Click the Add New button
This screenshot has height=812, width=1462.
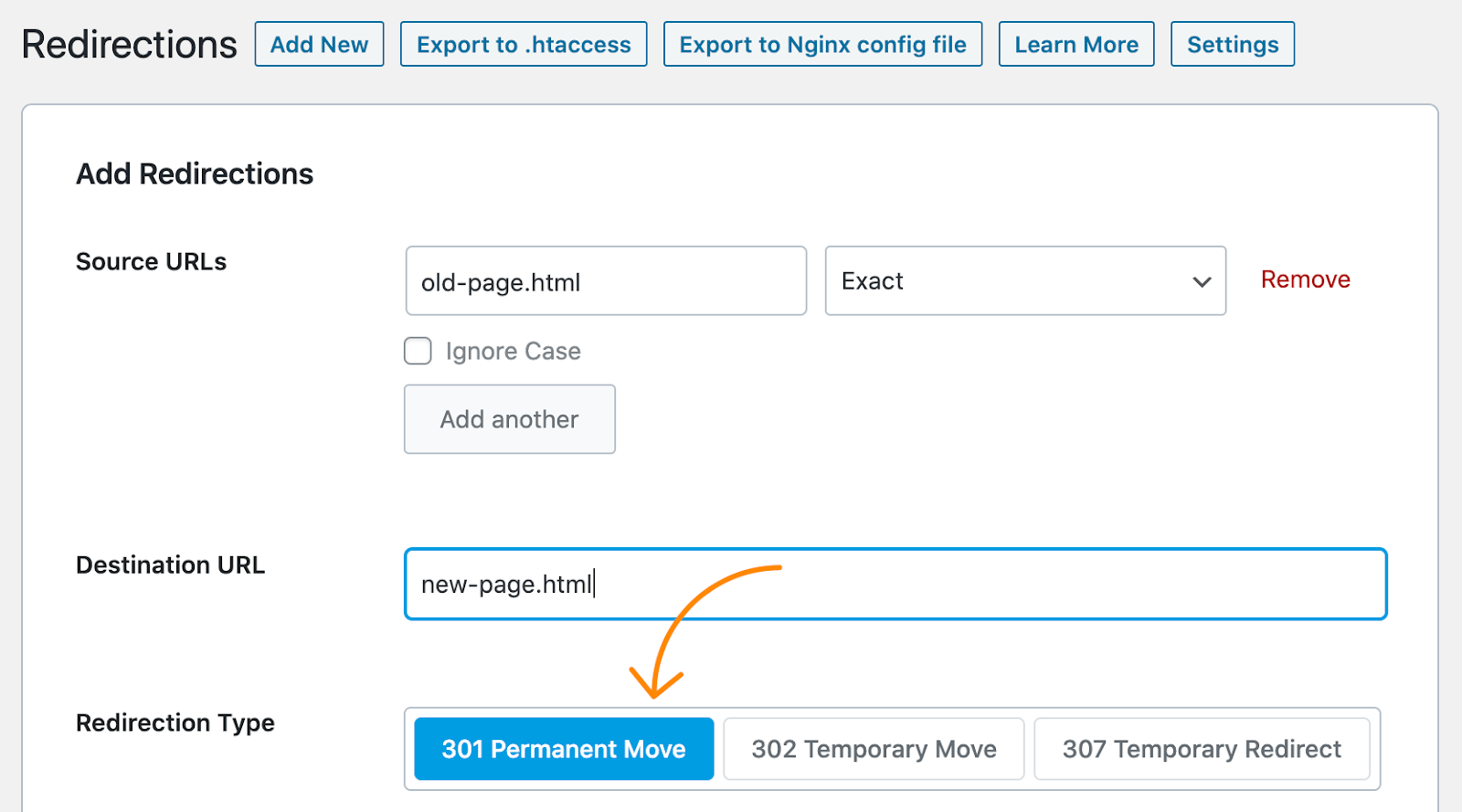[319, 45]
